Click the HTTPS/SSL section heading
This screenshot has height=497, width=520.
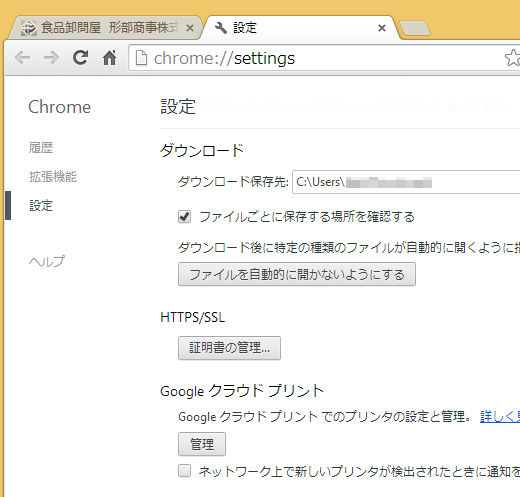(193, 317)
